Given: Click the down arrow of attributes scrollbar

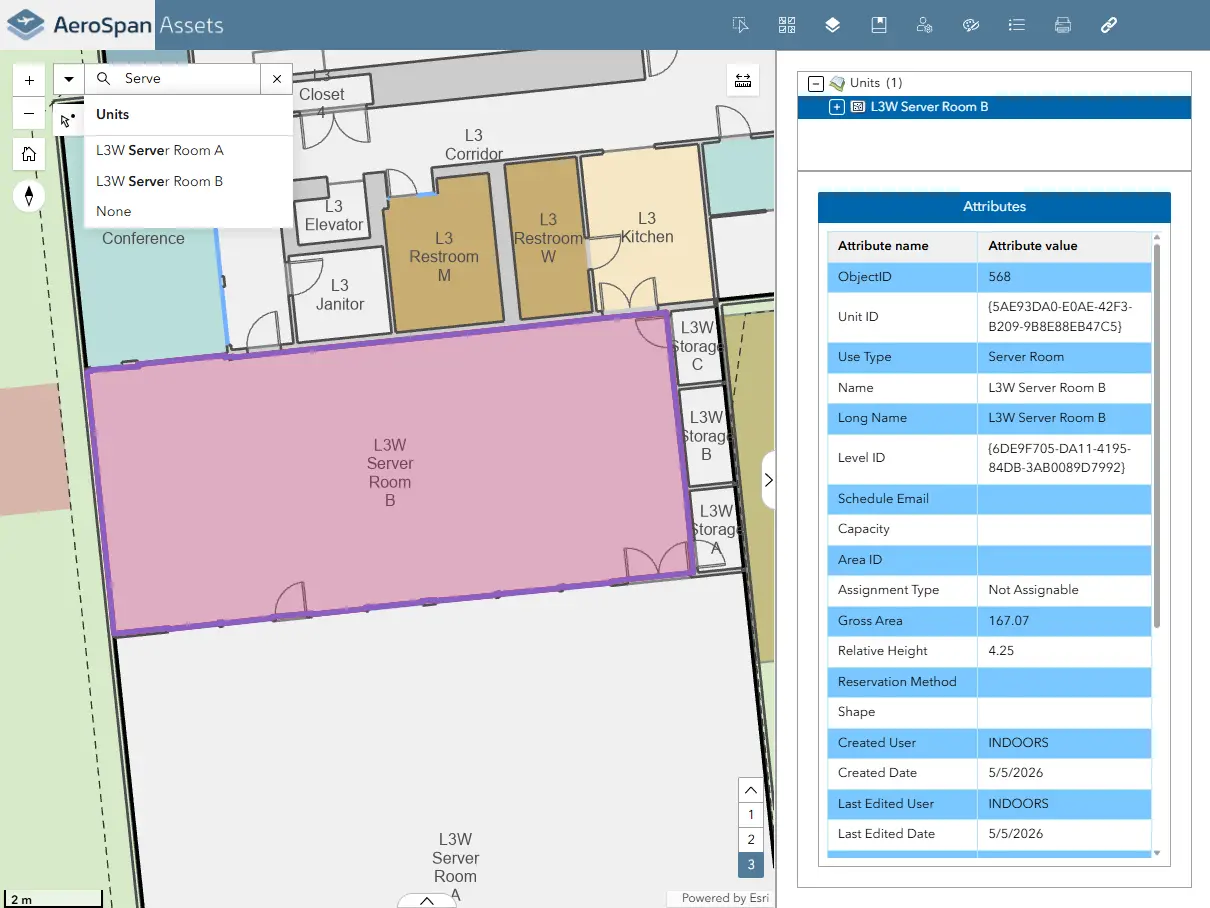Looking at the screenshot, I should (x=1157, y=853).
